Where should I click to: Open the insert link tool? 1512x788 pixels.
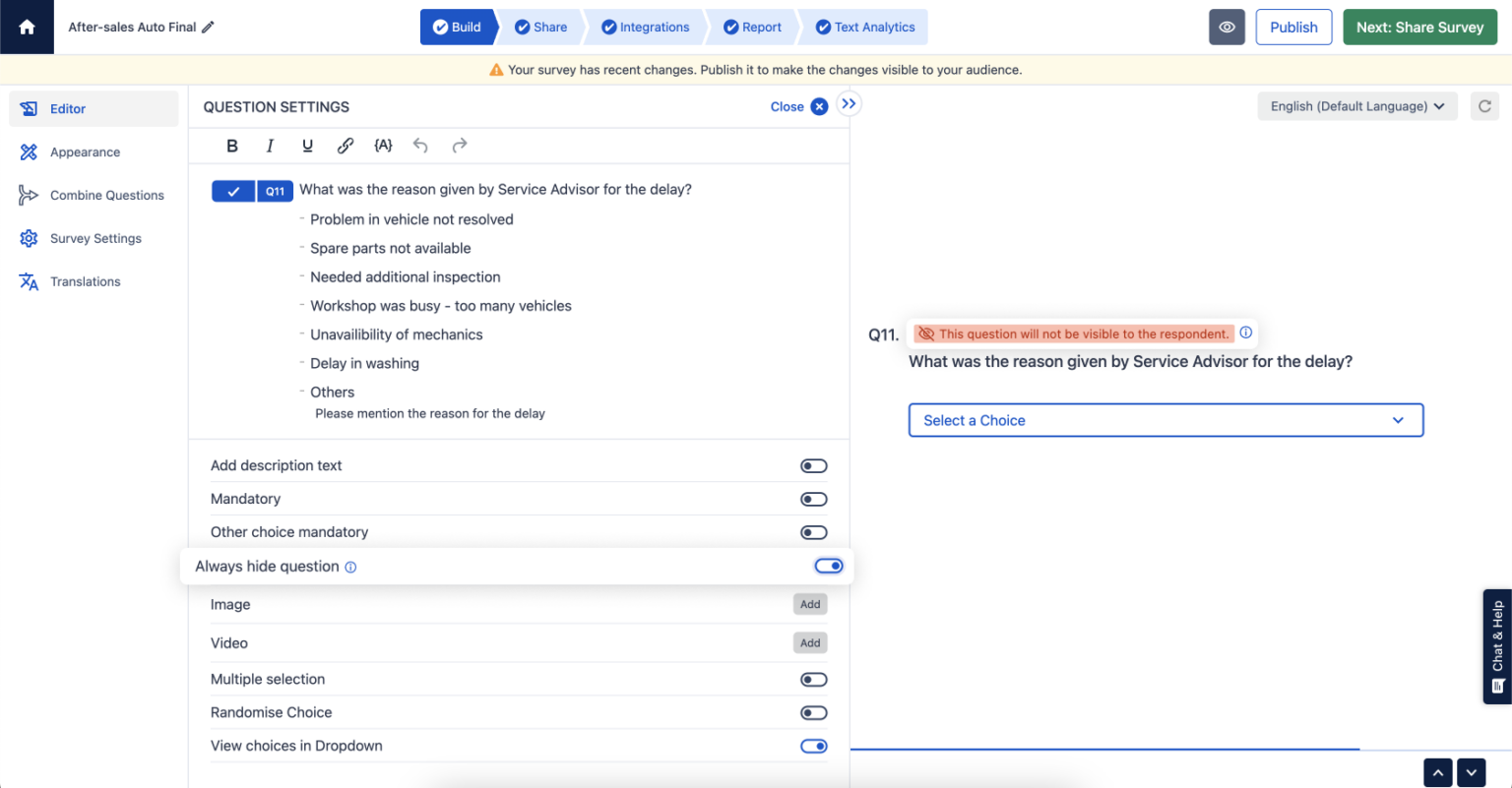[346, 145]
